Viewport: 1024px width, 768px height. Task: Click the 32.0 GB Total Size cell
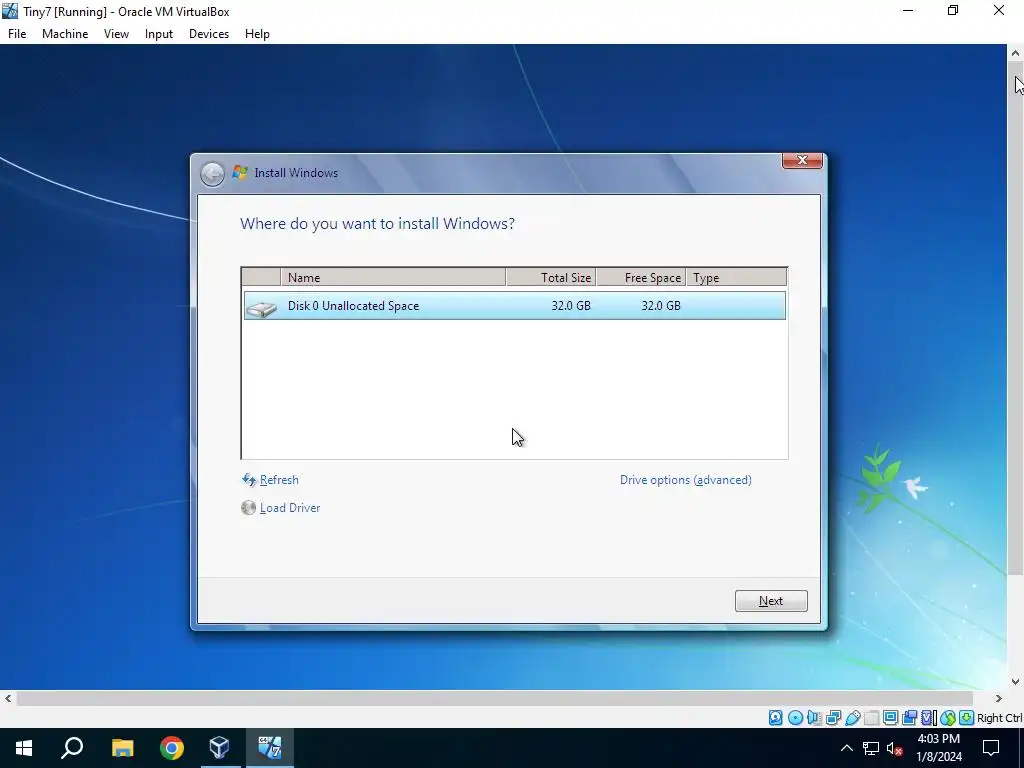[571, 306]
